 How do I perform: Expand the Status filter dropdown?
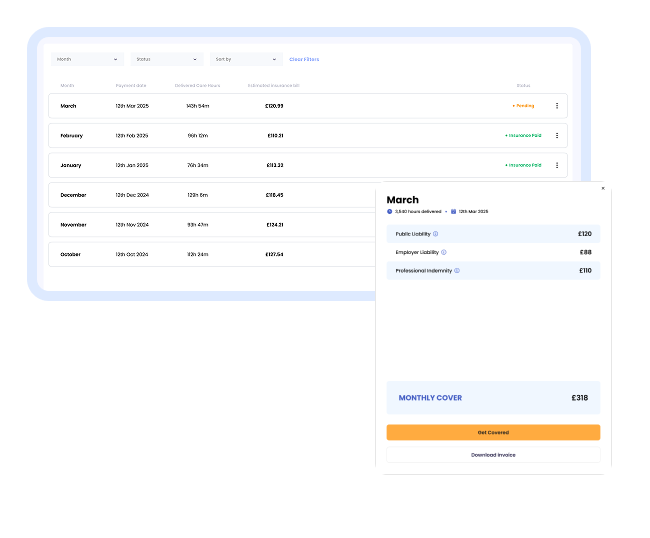(x=166, y=60)
